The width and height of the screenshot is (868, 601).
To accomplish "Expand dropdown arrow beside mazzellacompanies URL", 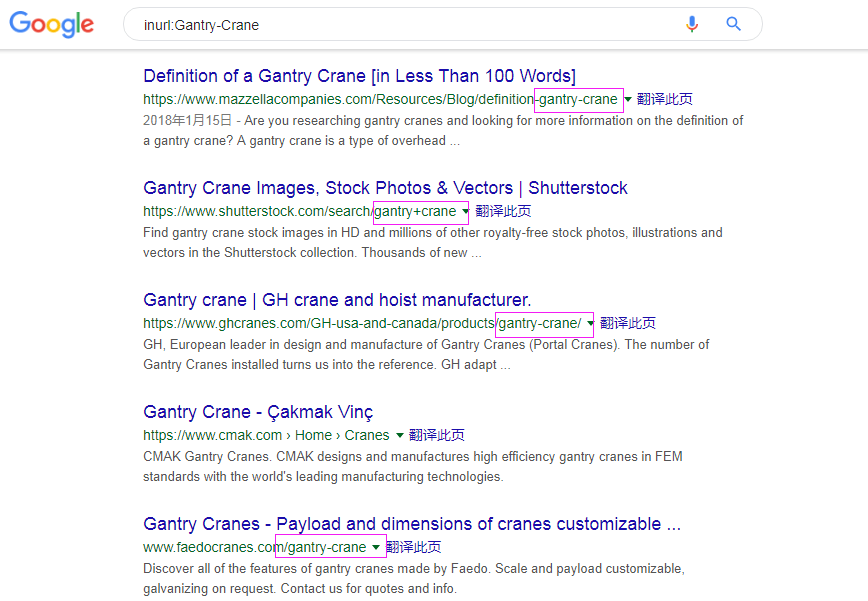I will (x=628, y=100).
